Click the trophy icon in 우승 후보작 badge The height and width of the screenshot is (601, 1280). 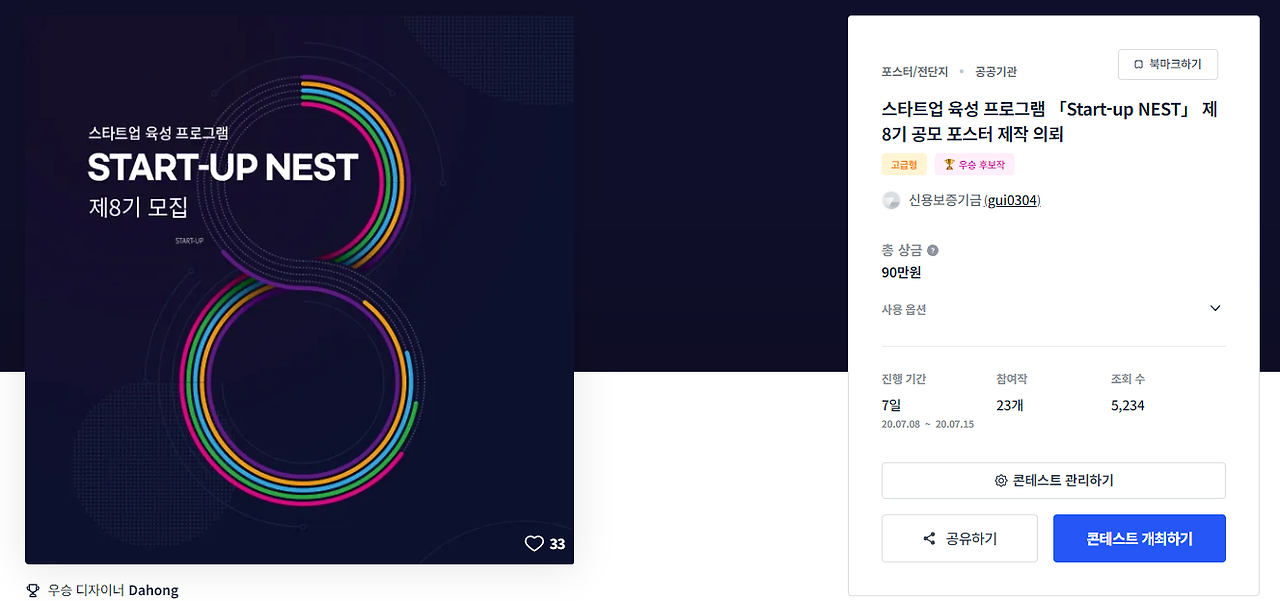coord(949,164)
